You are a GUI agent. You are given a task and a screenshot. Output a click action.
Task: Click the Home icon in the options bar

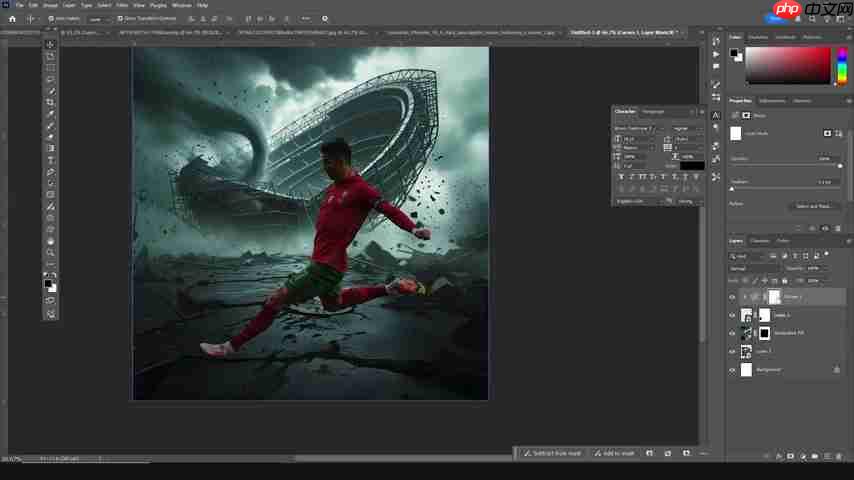[x=12, y=18]
